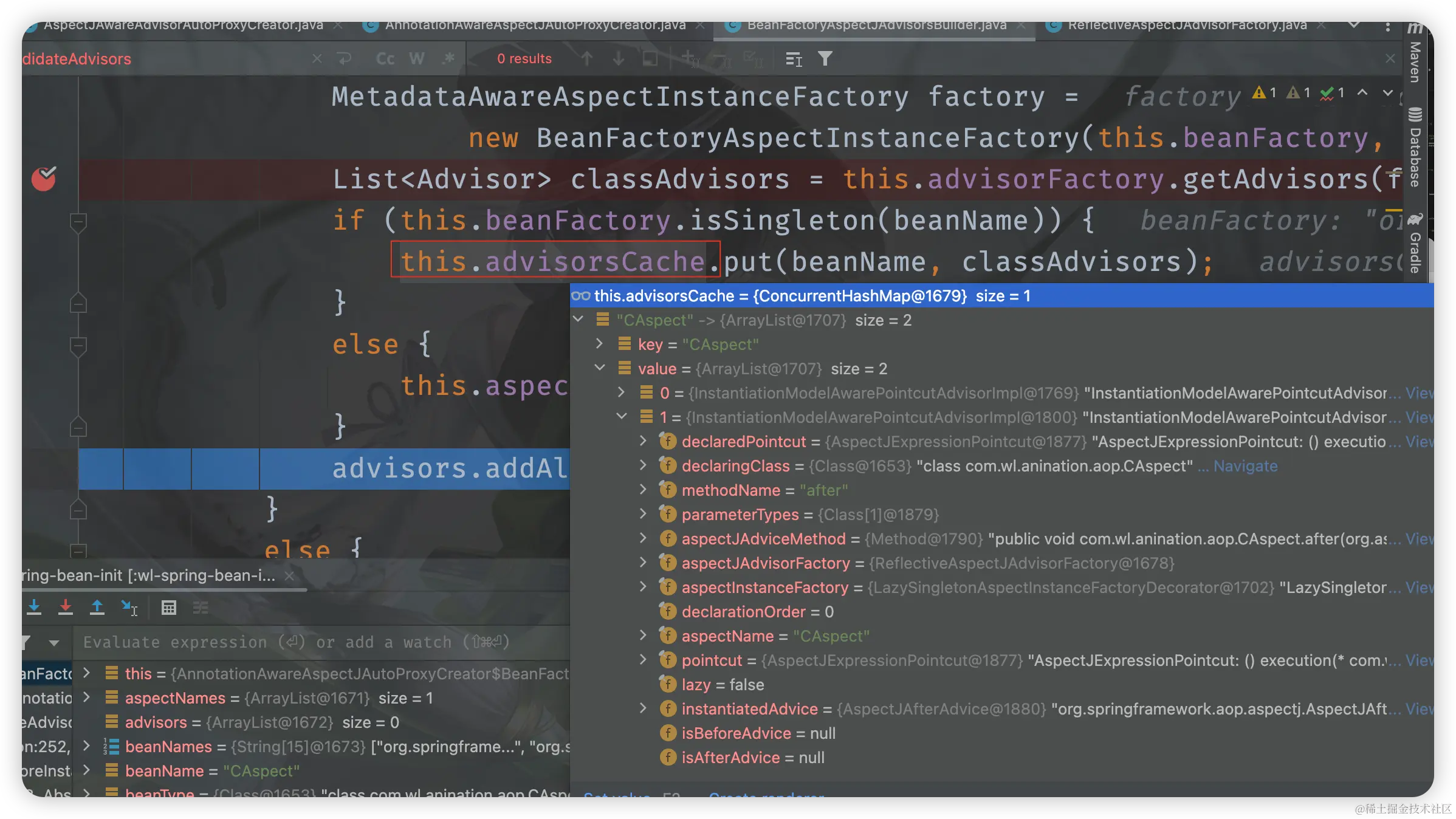Viewport: 1456px width, 819px height.
Task: Open Evaluate Expression calculator icon
Action: [169, 607]
